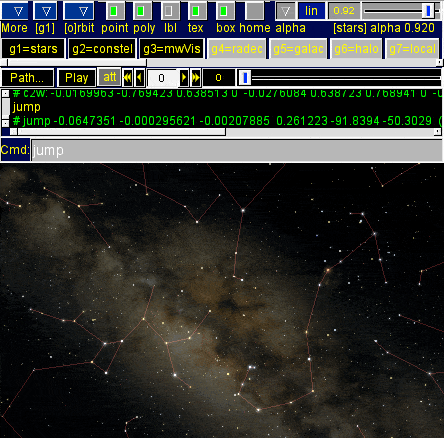The width and height of the screenshot is (444, 438).
Task: Select the g1=stars group
Action: point(33,49)
